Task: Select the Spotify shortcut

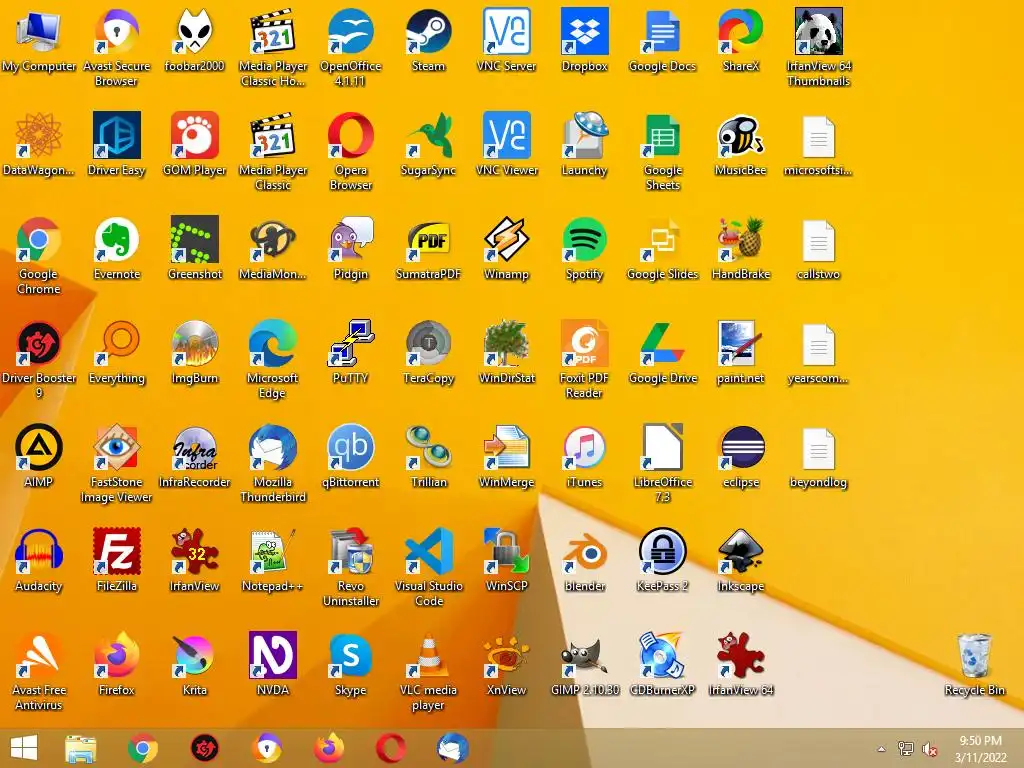Action: pyautogui.click(x=584, y=240)
